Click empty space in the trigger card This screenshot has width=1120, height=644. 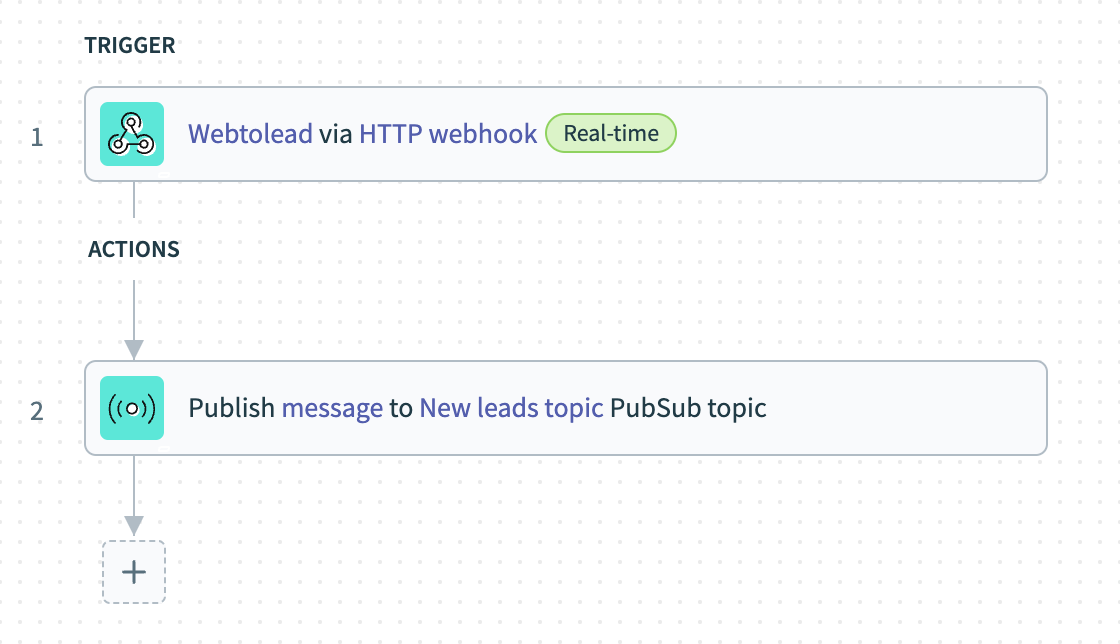pyautogui.click(x=860, y=134)
